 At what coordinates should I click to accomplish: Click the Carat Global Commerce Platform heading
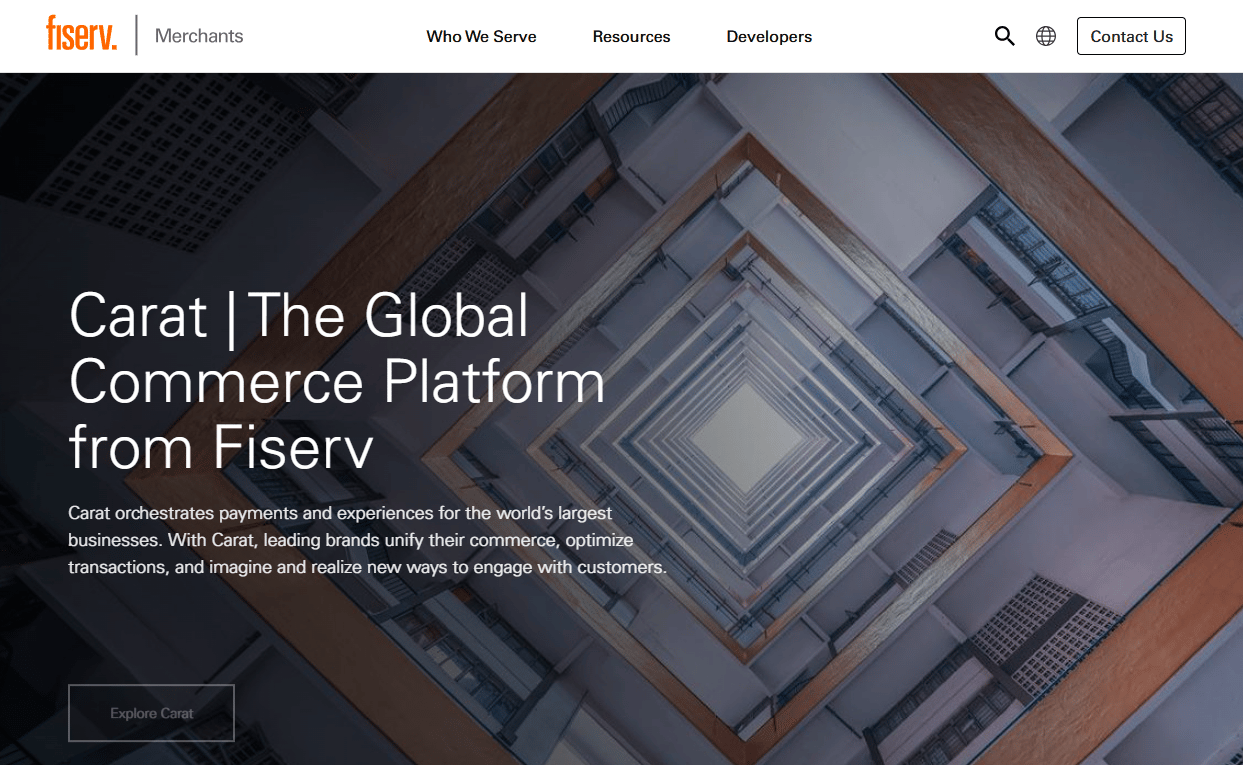coord(337,381)
